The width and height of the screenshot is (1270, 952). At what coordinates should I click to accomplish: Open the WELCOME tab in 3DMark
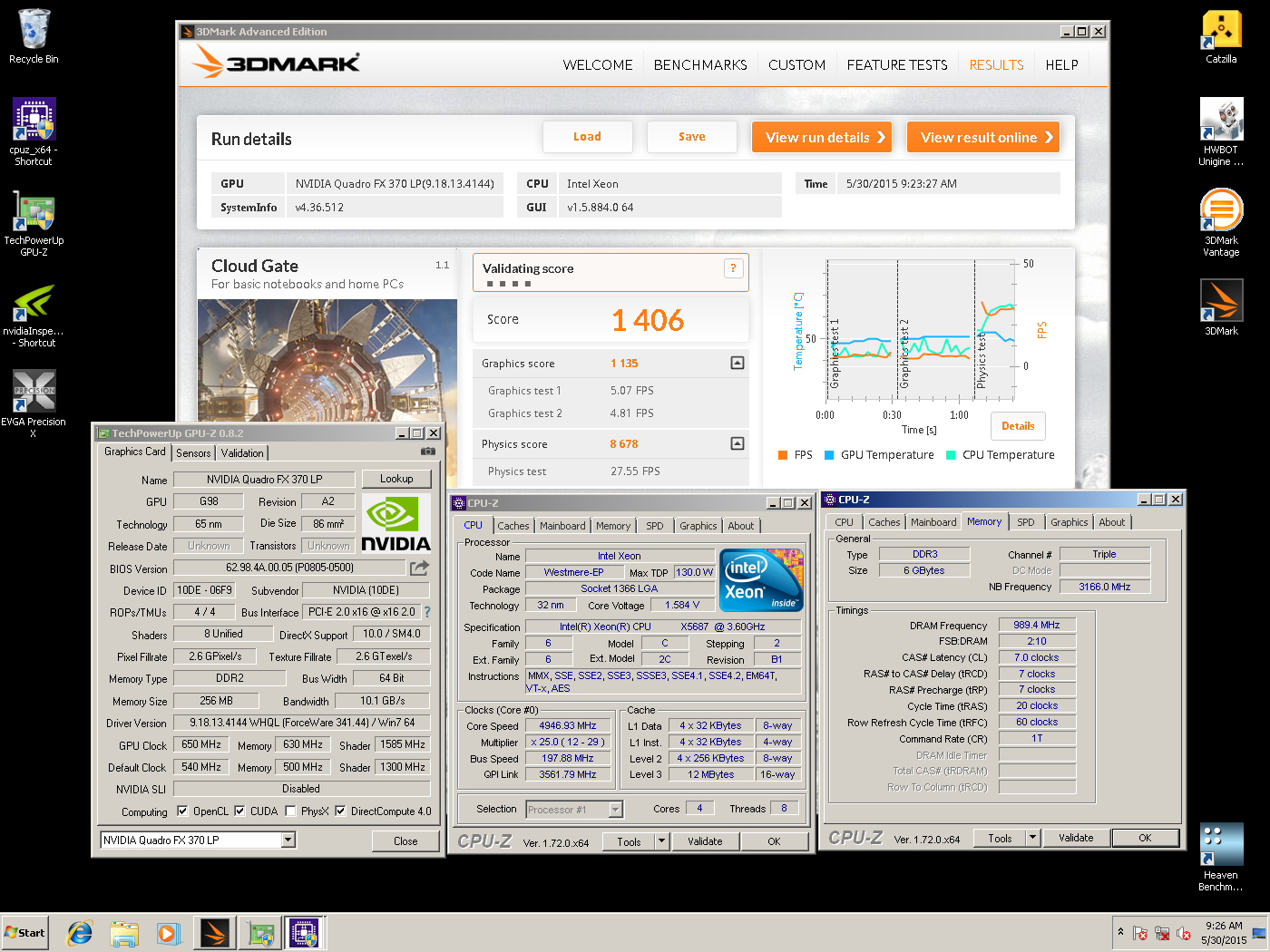coord(598,65)
